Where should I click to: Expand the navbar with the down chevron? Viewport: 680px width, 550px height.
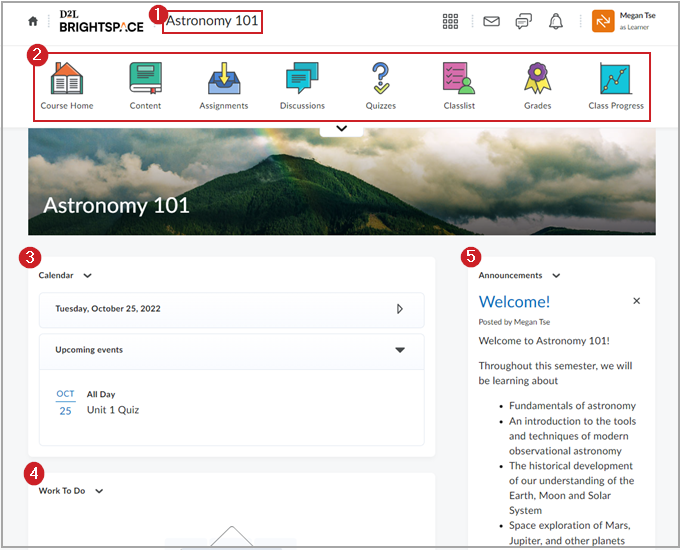click(x=341, y=128)
